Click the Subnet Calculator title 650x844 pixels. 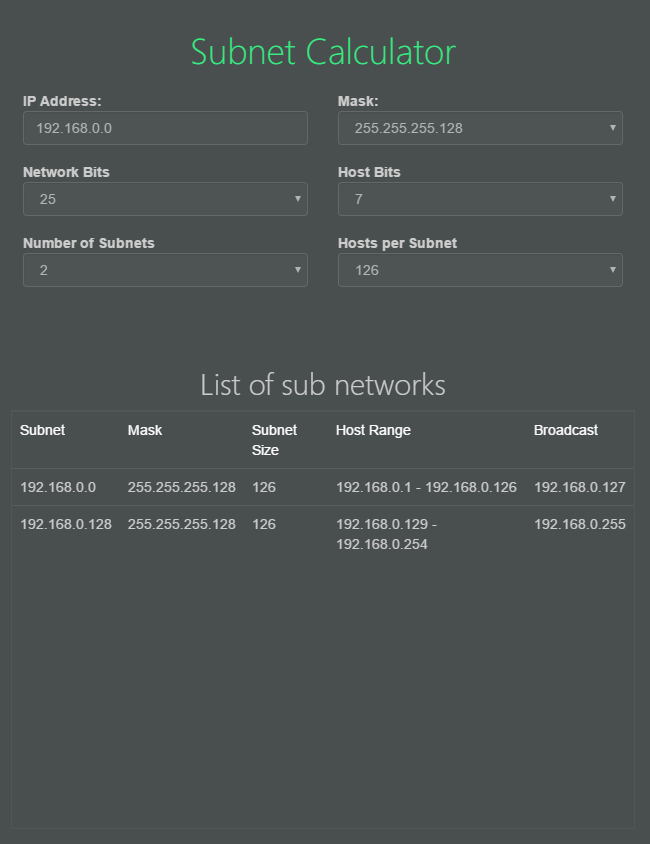click(x=324, y=52)
